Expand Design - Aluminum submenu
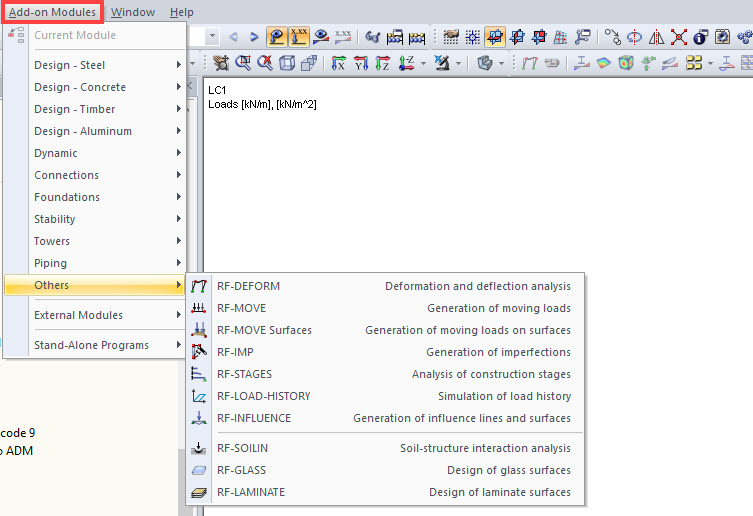The width and height of the screenshot is (753, 516). pyautogui.click(x=95, y=131)
